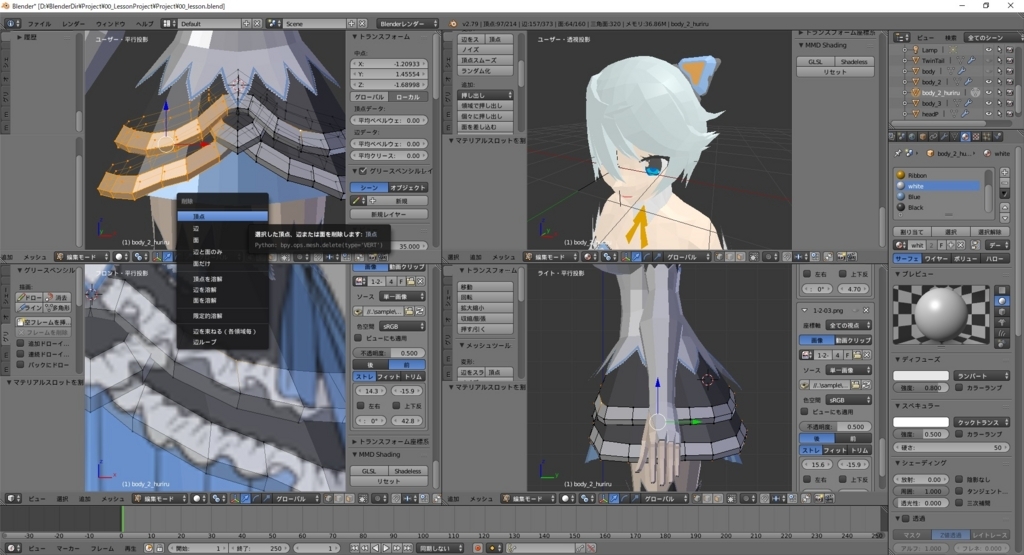Add new scene with plus next to Scene
1024x555 pixels.
pos(351,24)
